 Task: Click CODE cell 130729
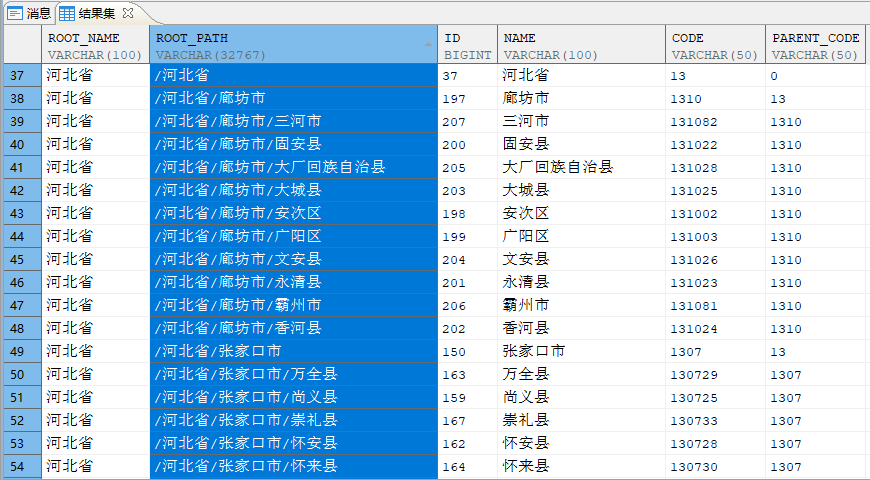pyautogui.click(x=715, y=375)
